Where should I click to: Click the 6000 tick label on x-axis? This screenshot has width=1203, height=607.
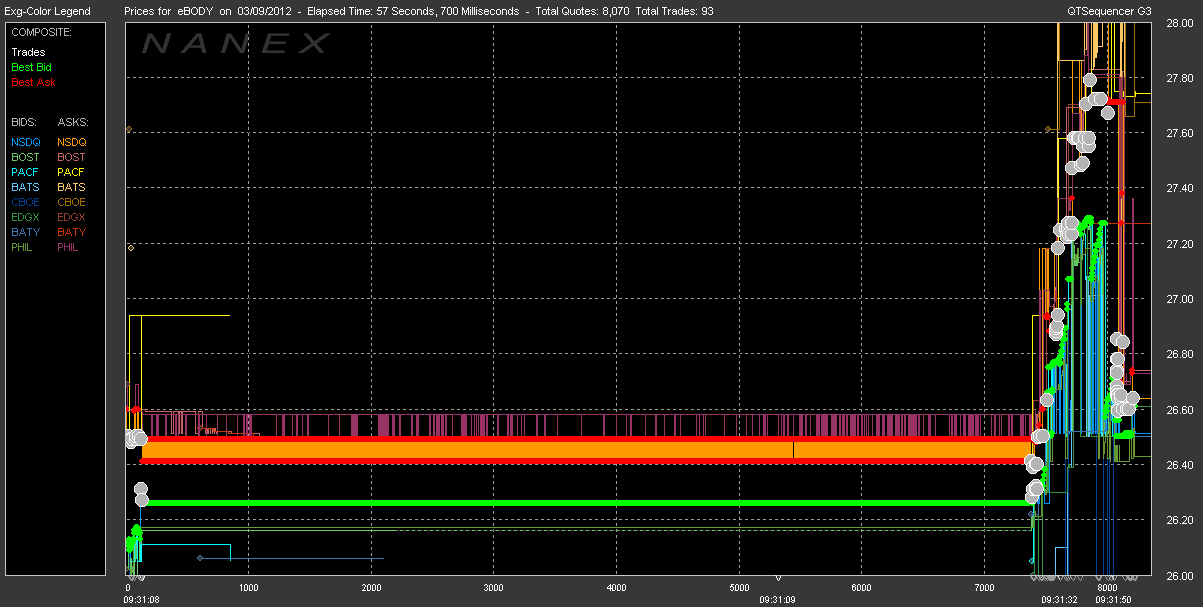pyautogui.click(x=861, y=588)
